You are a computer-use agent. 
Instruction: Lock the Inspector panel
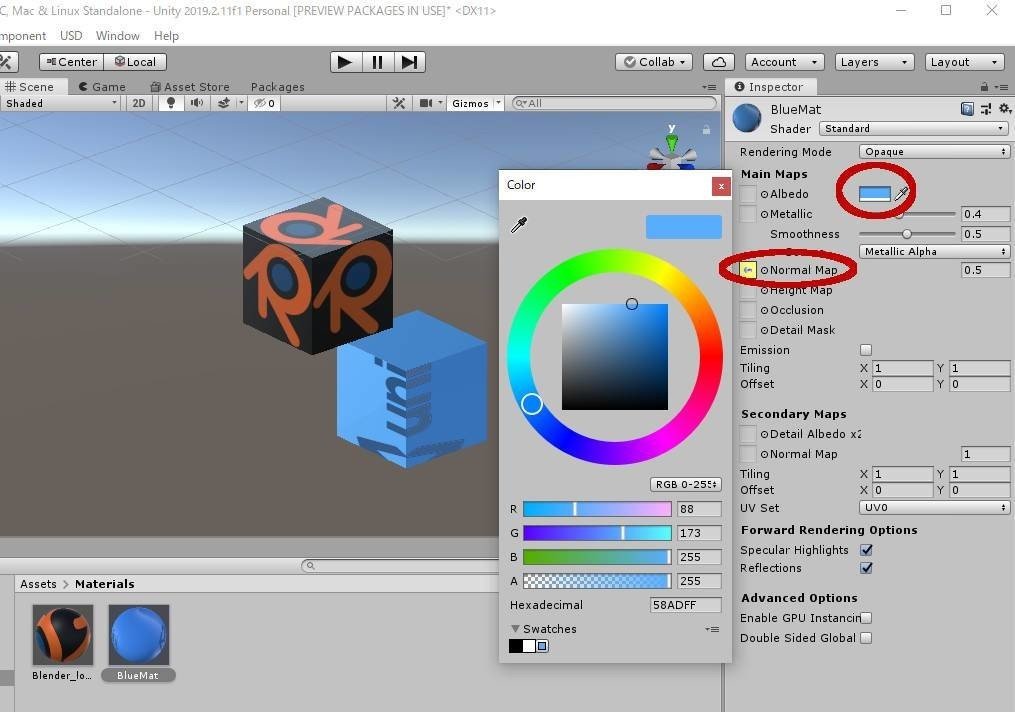tap(984, 87)
